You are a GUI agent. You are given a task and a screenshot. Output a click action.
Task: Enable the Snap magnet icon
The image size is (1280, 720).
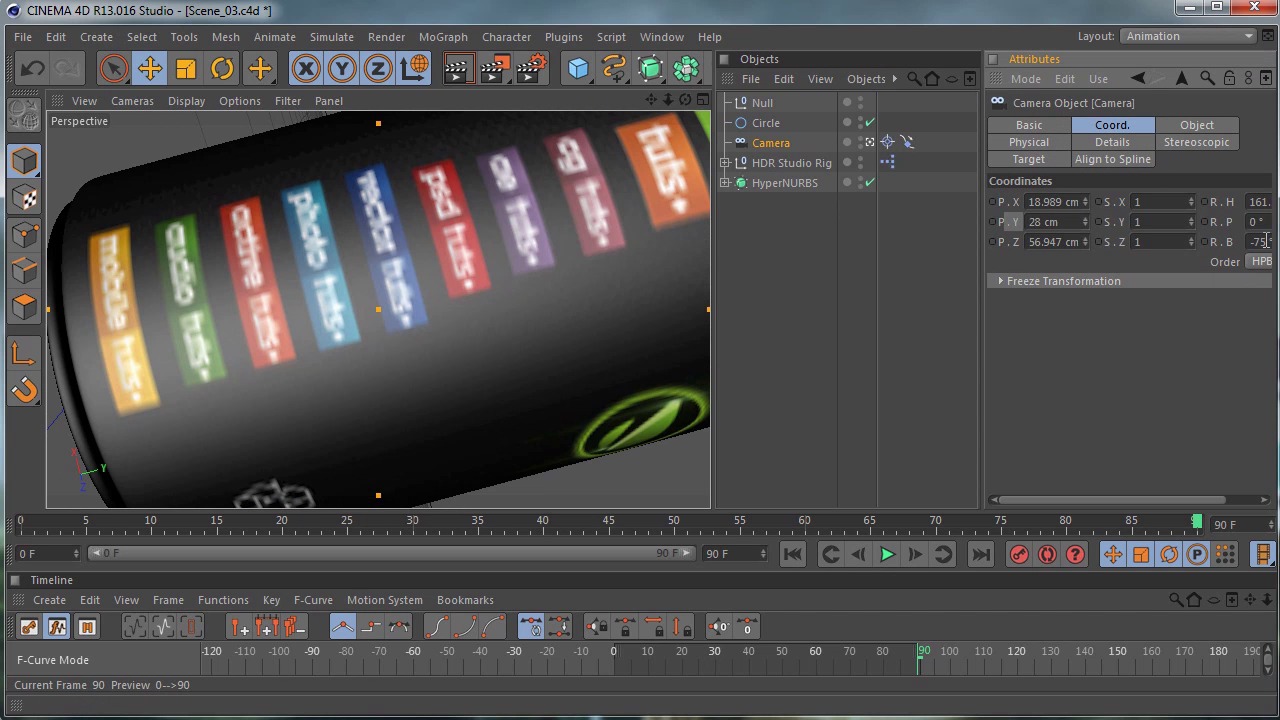25,390
